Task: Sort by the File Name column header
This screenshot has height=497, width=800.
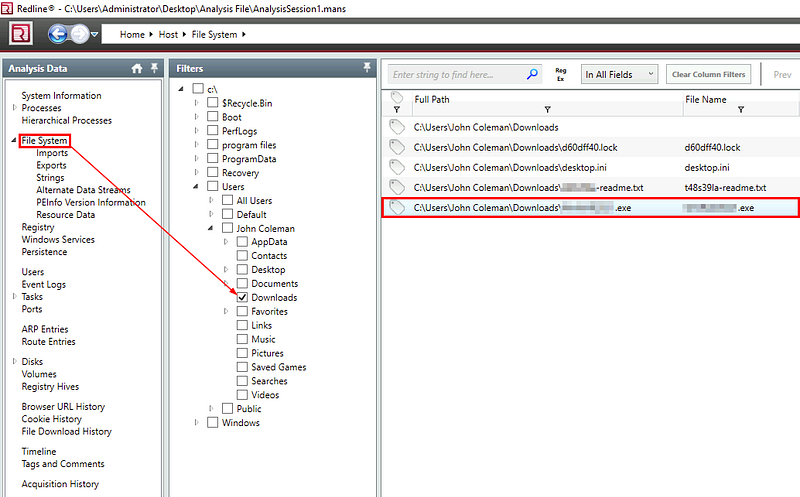Action: [x=706, y=99]
